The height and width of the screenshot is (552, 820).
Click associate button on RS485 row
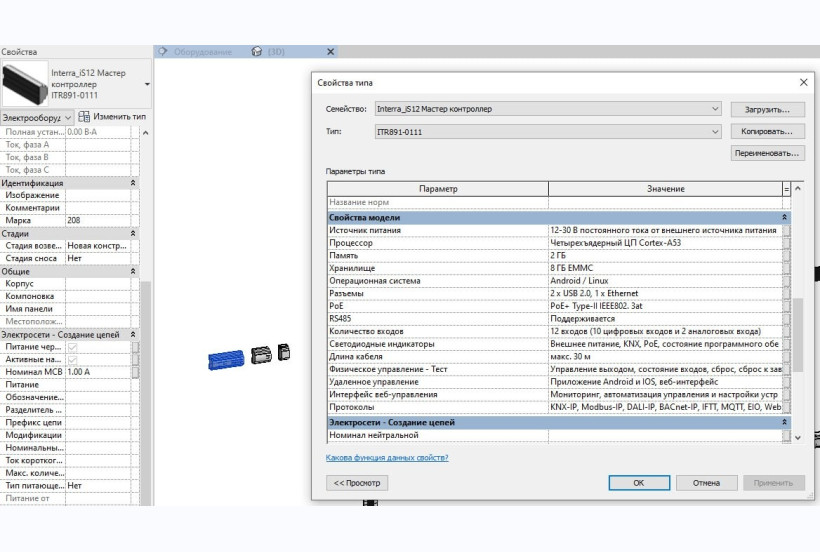[786, 319]
